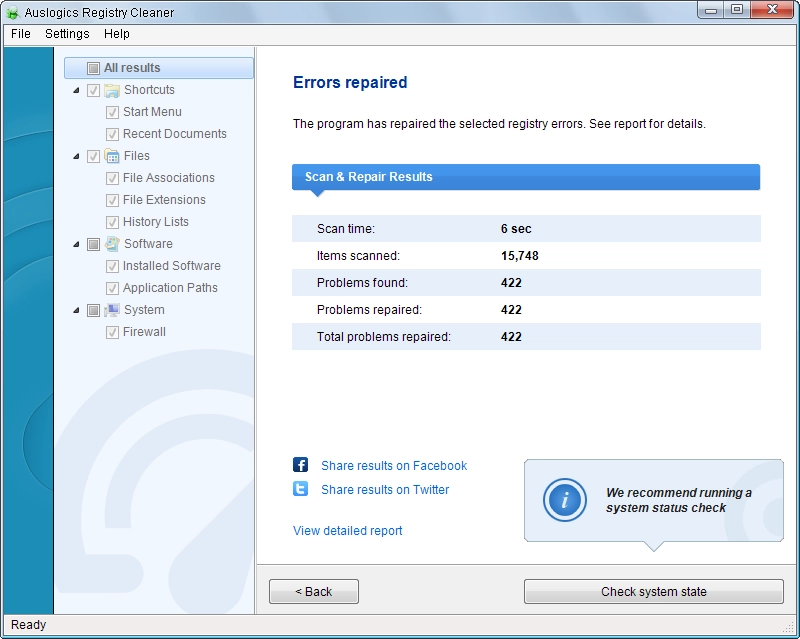Click the Files category icon

(x=112, y=156)
